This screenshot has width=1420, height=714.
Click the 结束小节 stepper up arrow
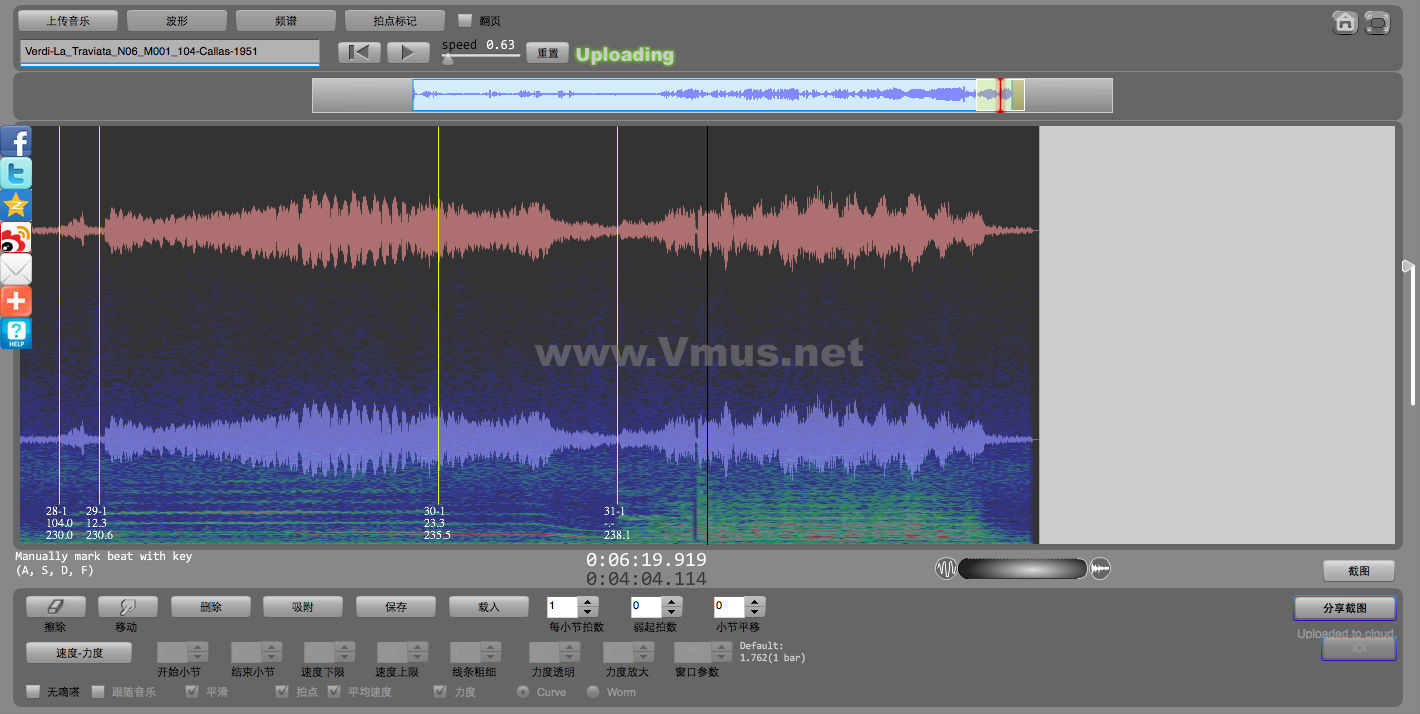coord(272,647)
